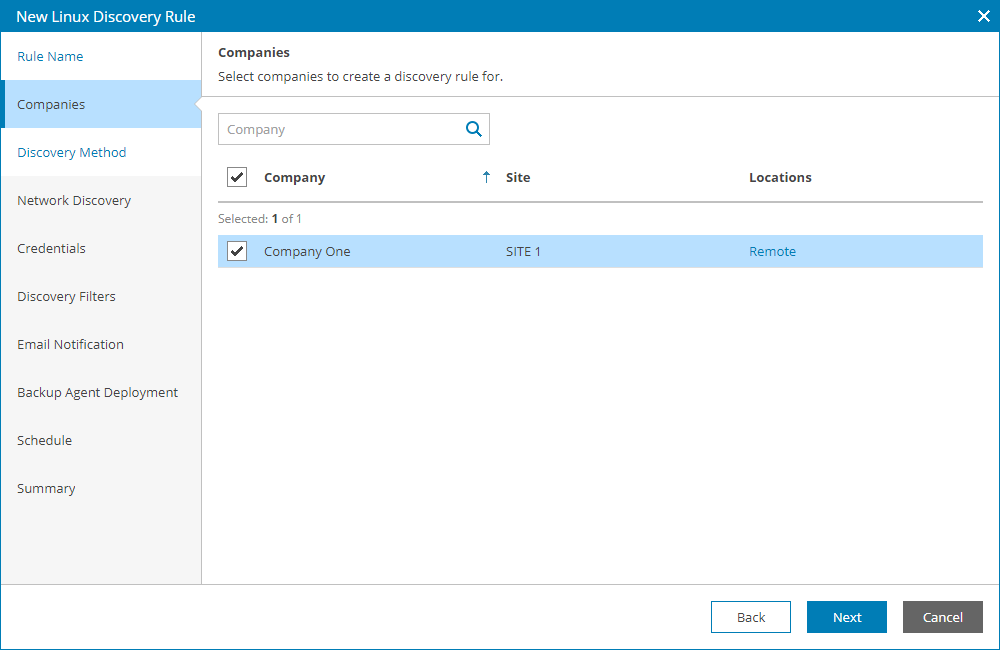Open the Credentials step
This screenshot has height=650, width=1000.
[x=51, y=249]
